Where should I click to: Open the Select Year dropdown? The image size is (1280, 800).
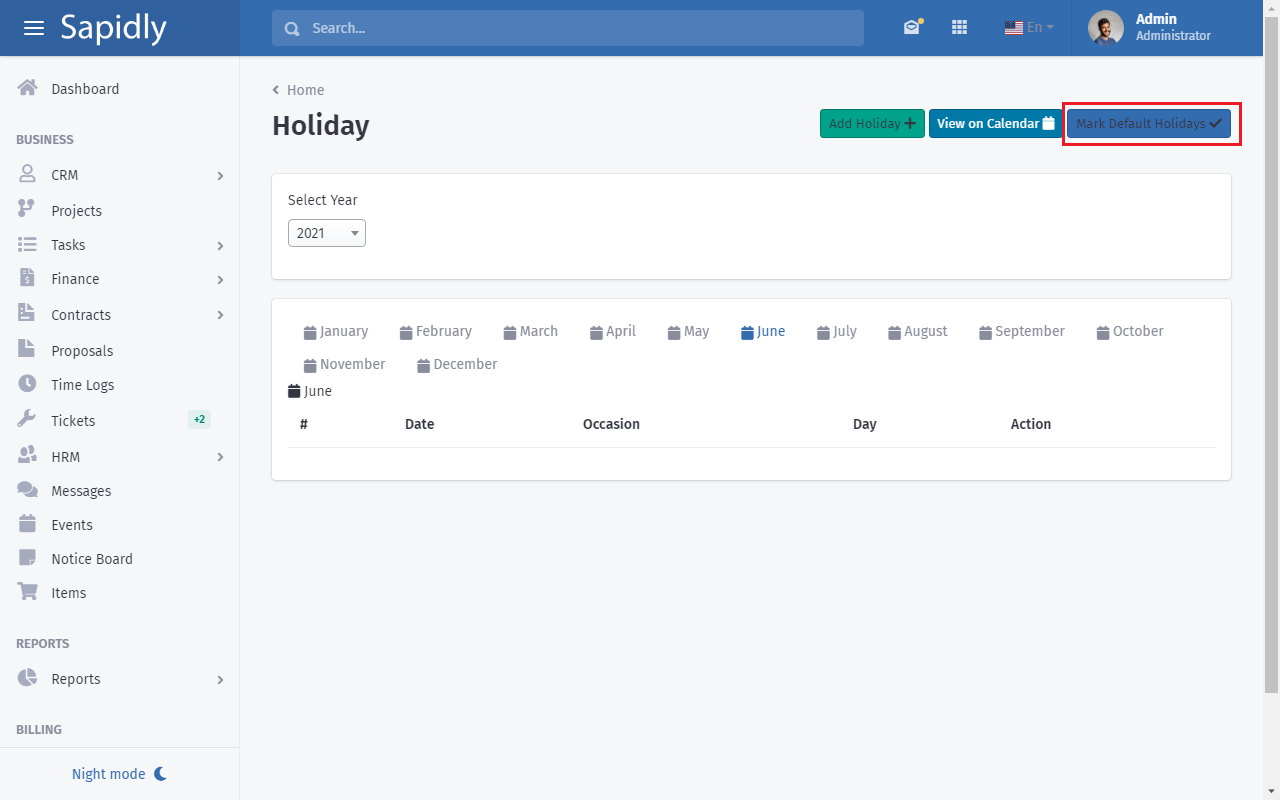click(327, 233)
